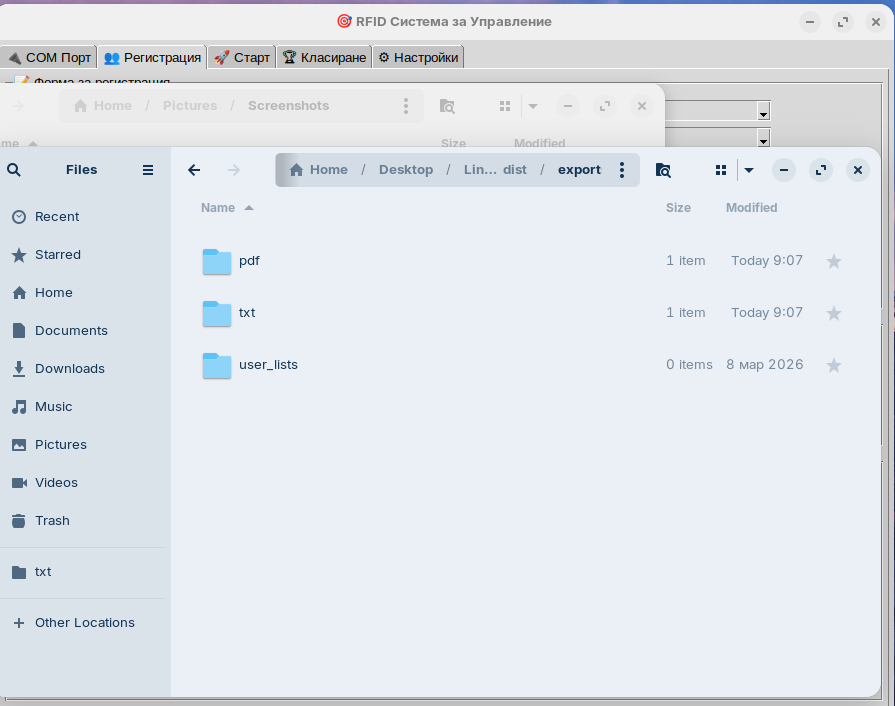Open the Files hamburger menu
The width and height of the screenshot is (895, 706).
(148, 170)
